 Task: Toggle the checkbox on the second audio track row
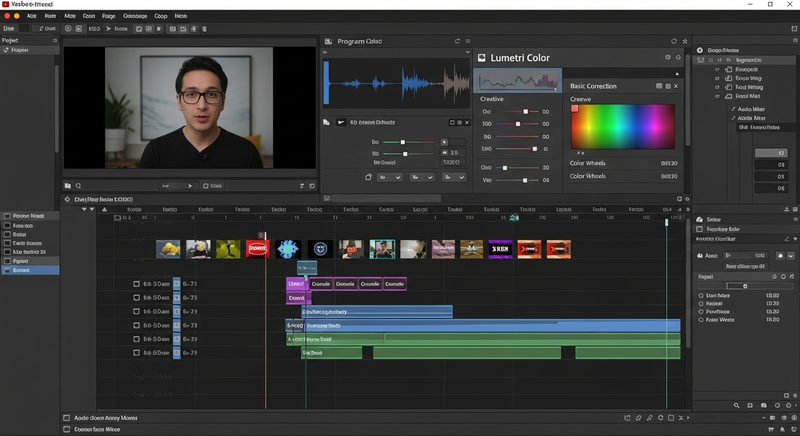pos(136,297)
